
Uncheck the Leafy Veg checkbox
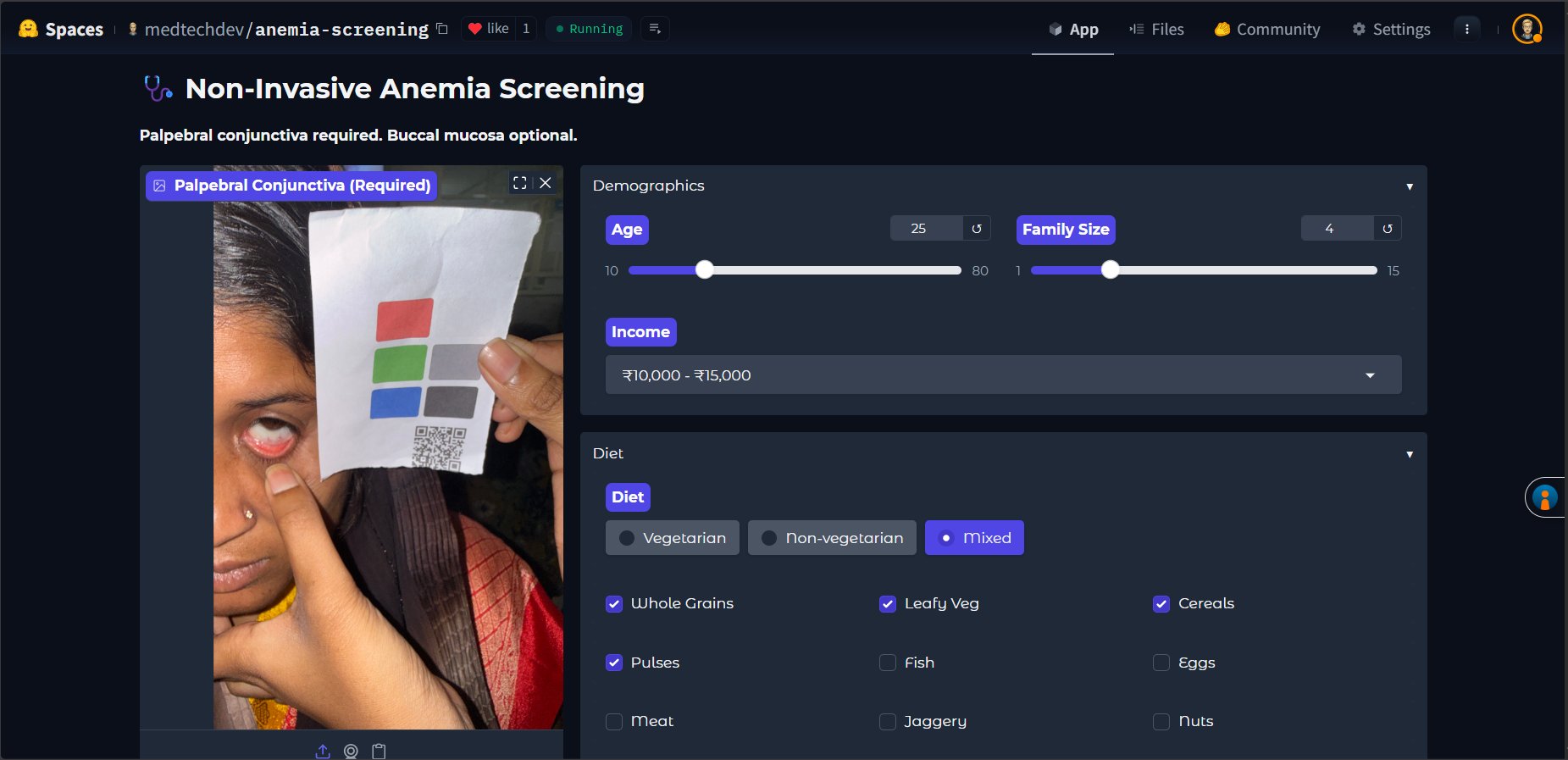pyautogui.click(x=888, y=604)
